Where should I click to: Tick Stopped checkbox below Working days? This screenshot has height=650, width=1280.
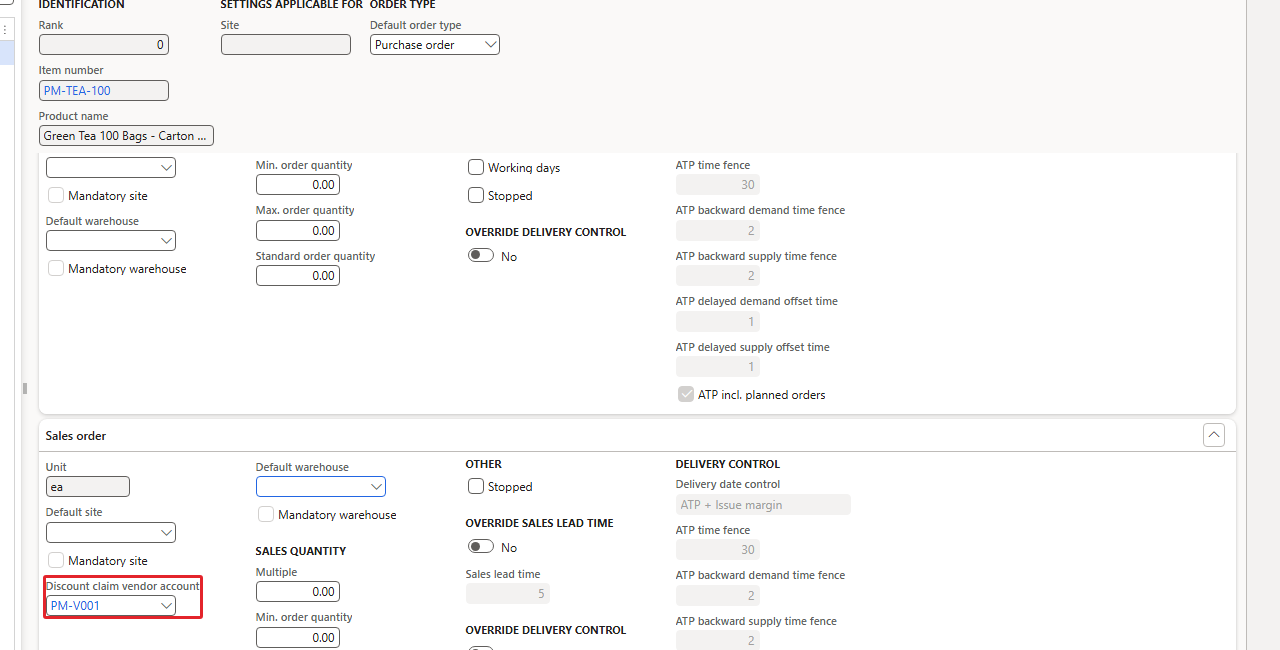(476, 195)
